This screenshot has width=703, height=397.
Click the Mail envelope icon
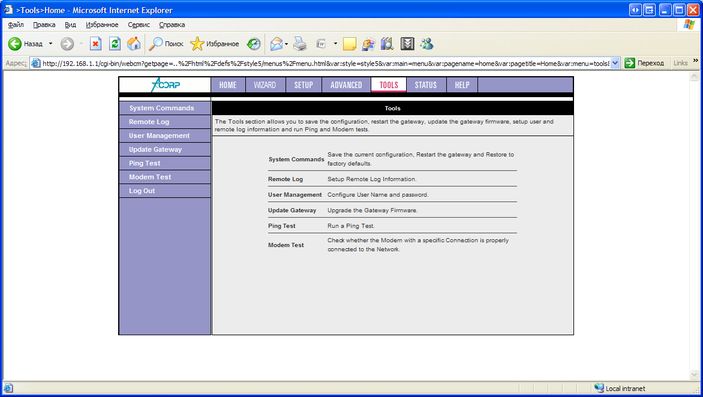(276, 44)
